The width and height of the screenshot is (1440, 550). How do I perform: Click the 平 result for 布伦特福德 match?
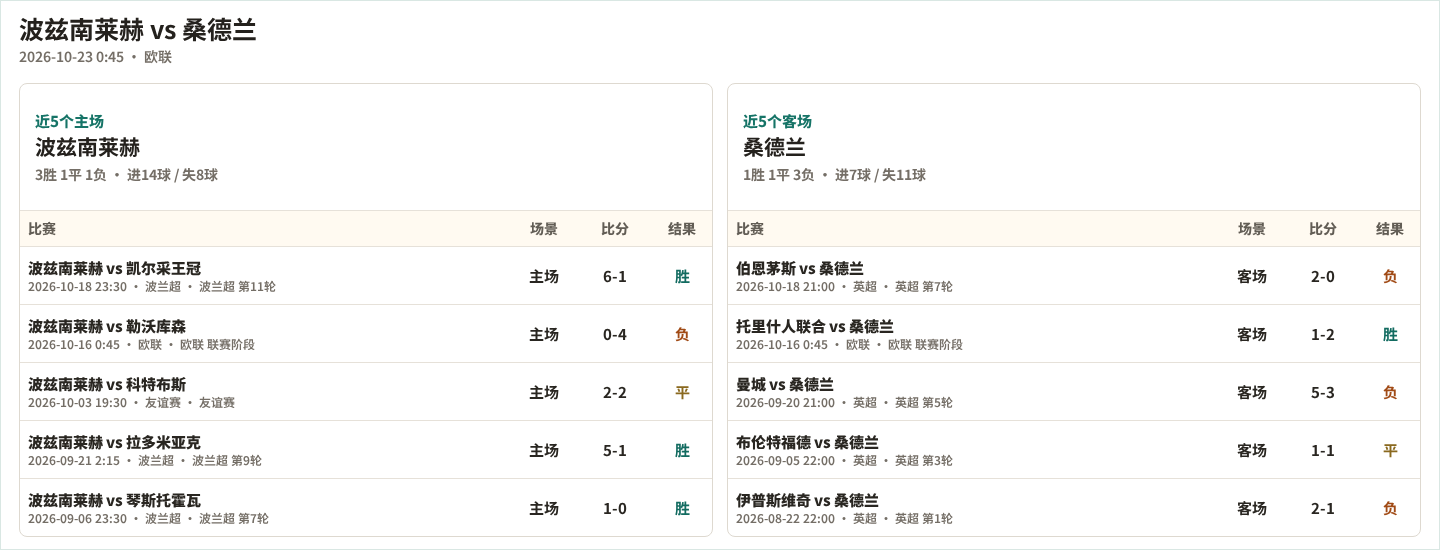click(1390, 450)
